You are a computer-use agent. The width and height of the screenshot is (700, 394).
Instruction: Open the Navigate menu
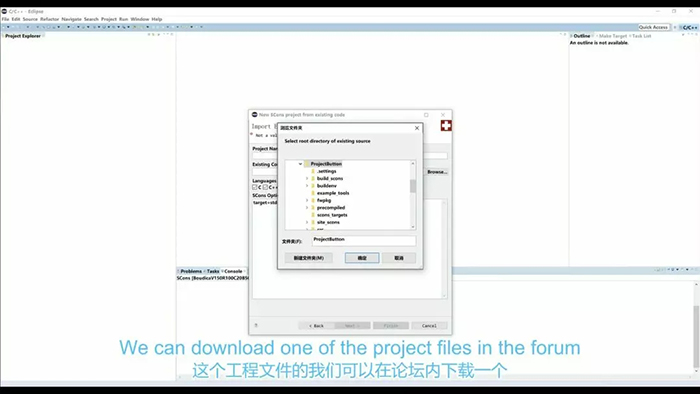point(71,19)
